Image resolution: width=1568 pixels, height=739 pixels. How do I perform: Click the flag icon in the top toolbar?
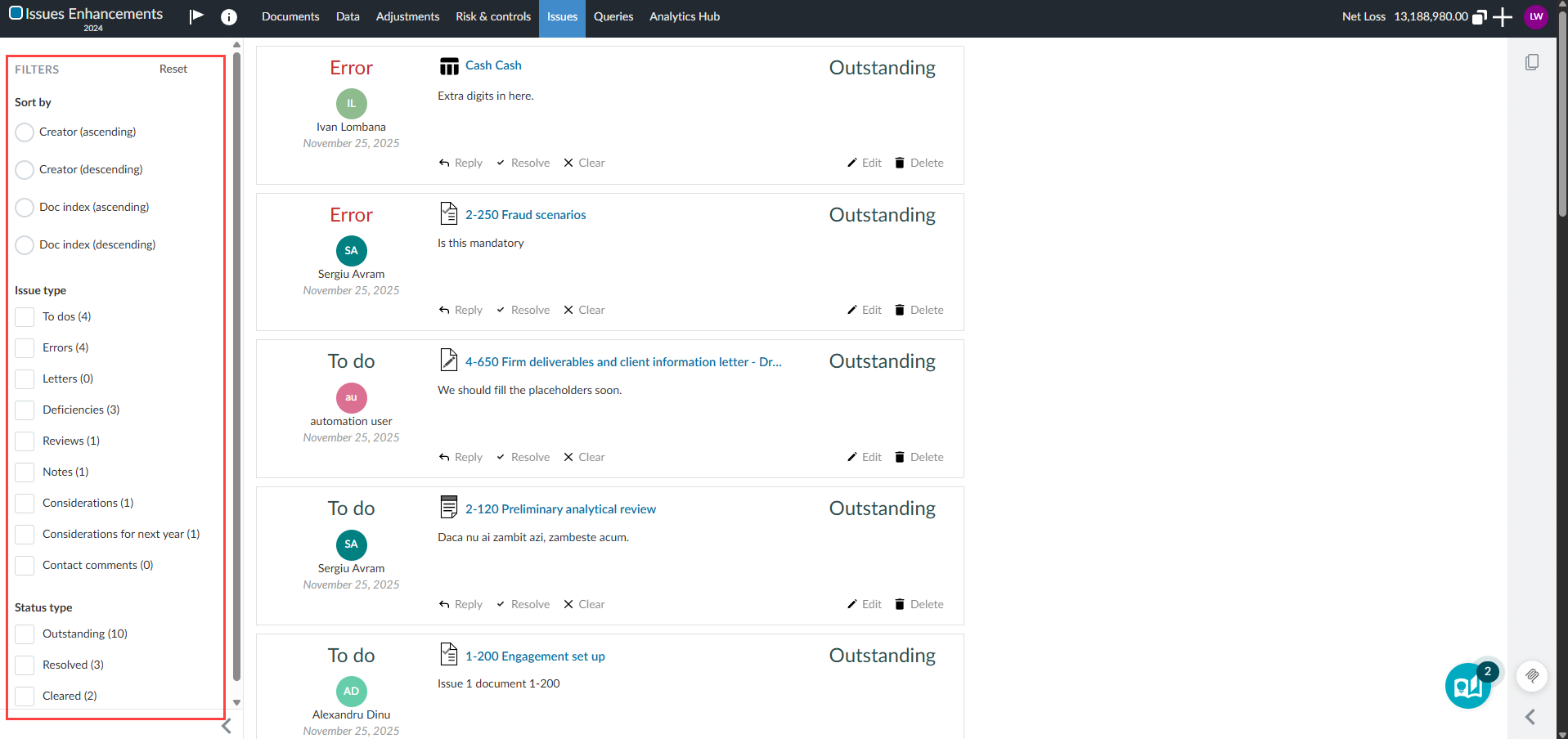(195, 16)
